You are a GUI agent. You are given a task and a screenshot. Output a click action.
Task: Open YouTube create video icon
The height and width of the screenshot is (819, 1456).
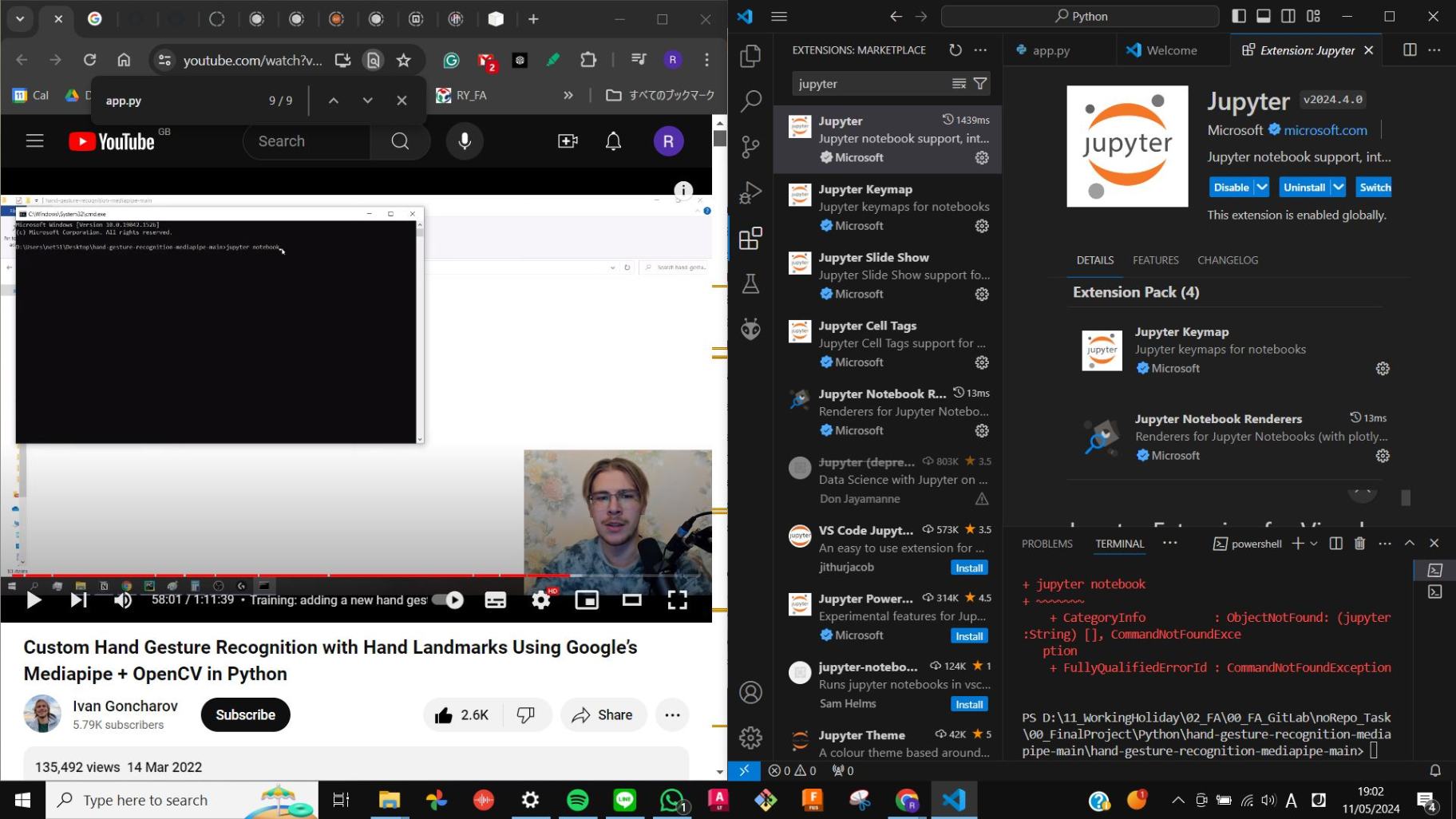coord(568,141)
